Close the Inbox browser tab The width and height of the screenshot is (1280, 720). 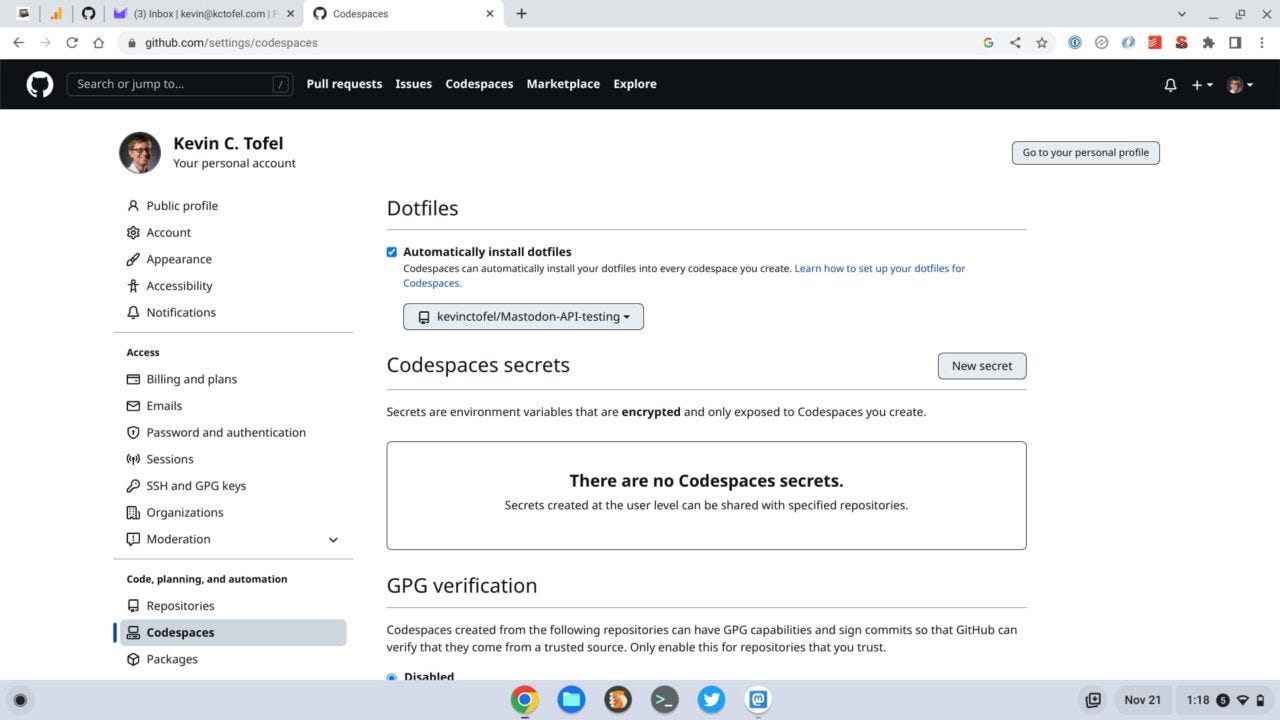(290, 14)
